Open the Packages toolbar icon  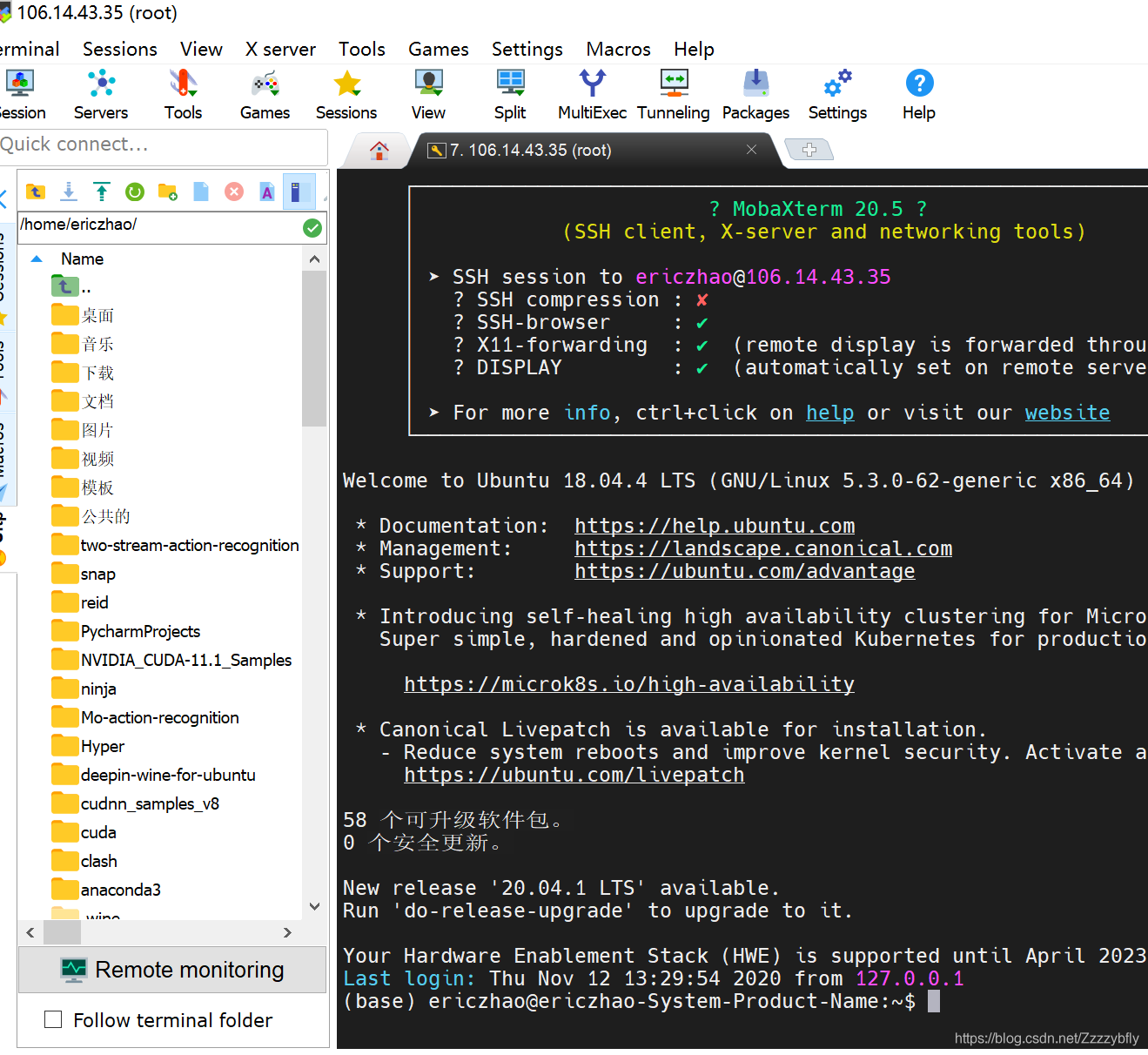point(755,94)
